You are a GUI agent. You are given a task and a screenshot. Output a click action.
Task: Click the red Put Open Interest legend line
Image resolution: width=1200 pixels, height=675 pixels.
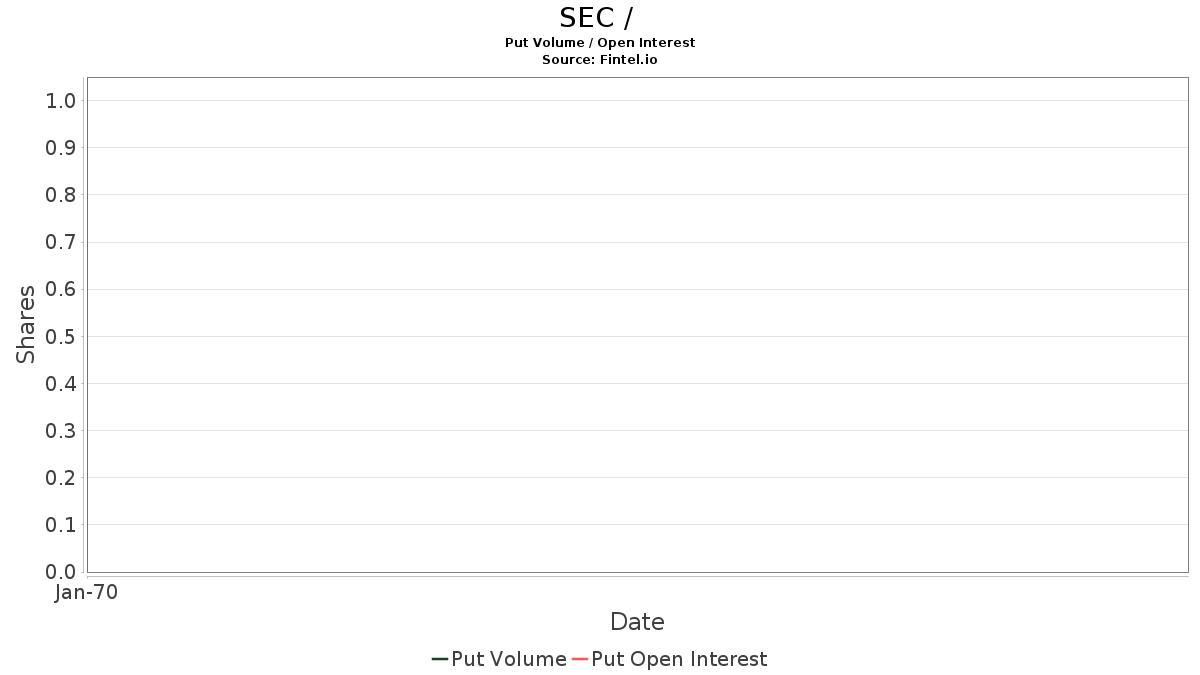[580, 659]
